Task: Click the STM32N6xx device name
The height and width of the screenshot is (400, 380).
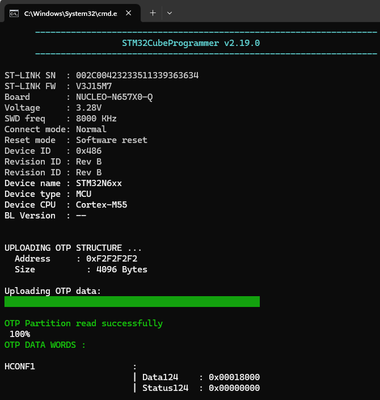Action: click(99, 183)
